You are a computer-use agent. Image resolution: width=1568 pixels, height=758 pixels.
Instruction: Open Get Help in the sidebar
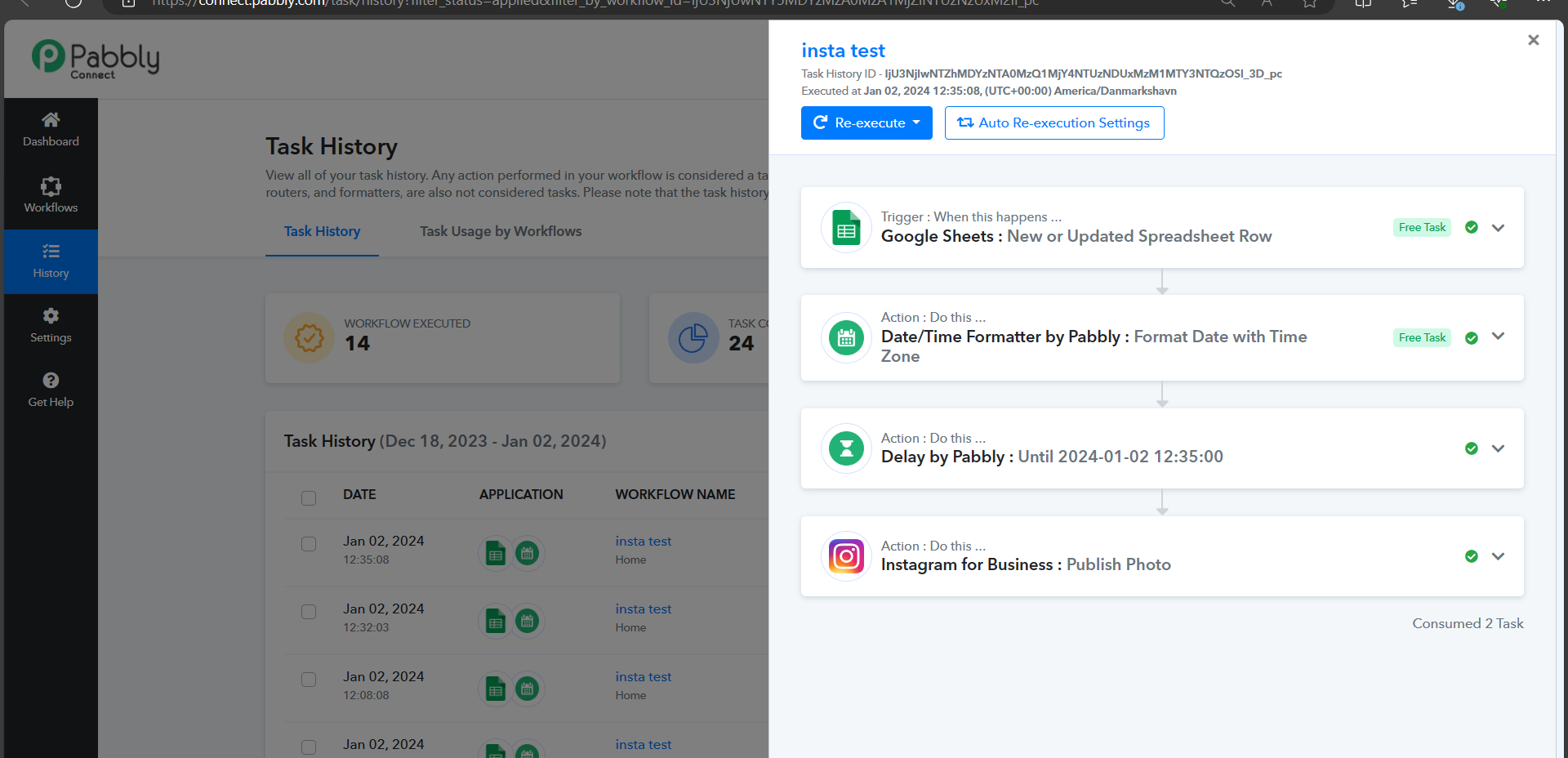pyautogui.click(x=51, y=390)
